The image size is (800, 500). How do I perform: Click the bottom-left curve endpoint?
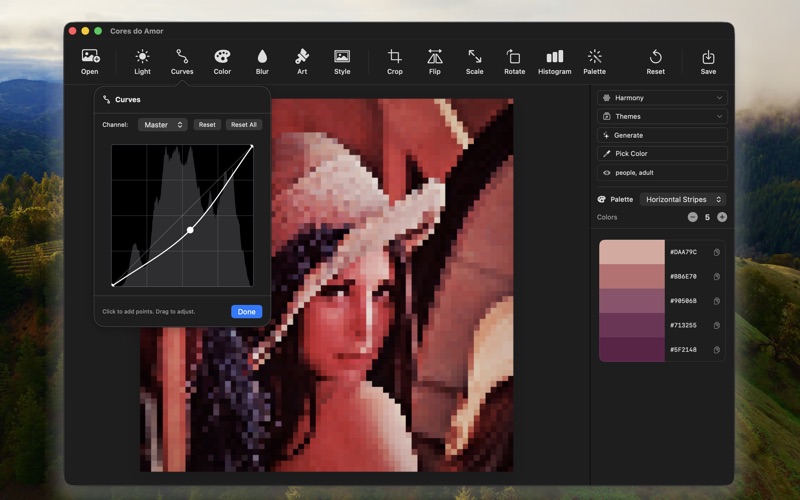[113, 285]
